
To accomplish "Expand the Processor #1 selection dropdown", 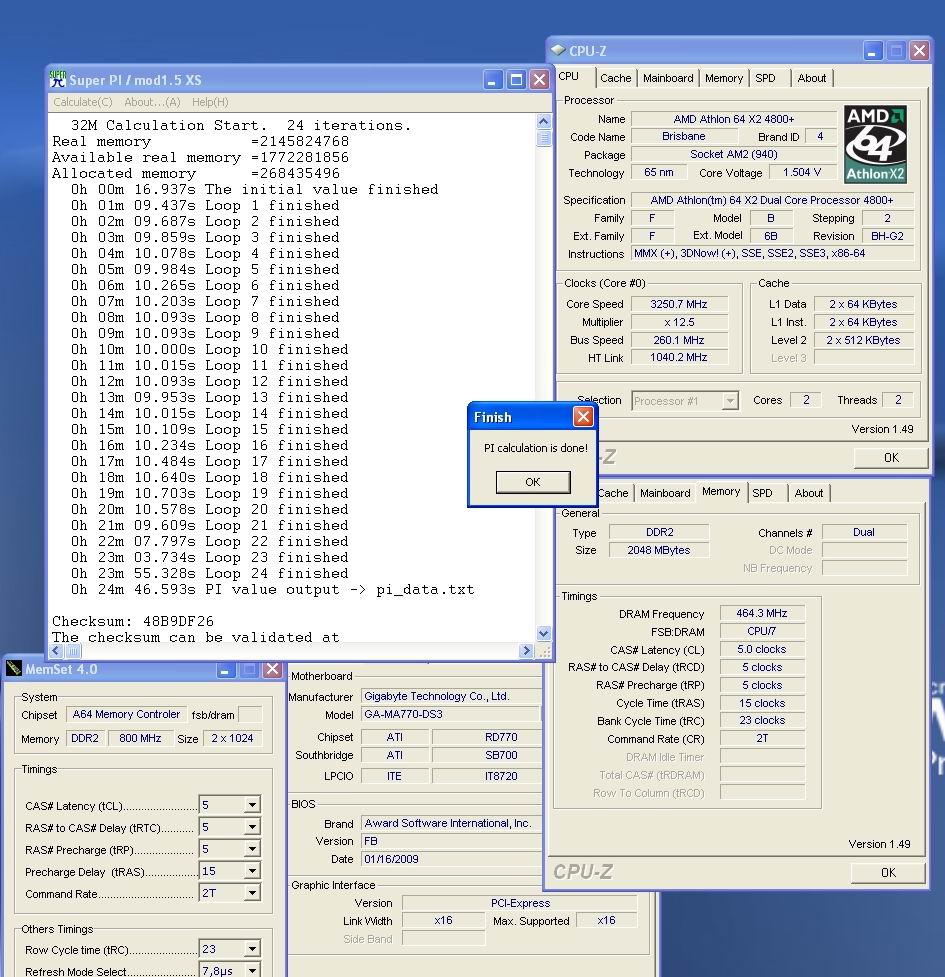I will (730, 401).
